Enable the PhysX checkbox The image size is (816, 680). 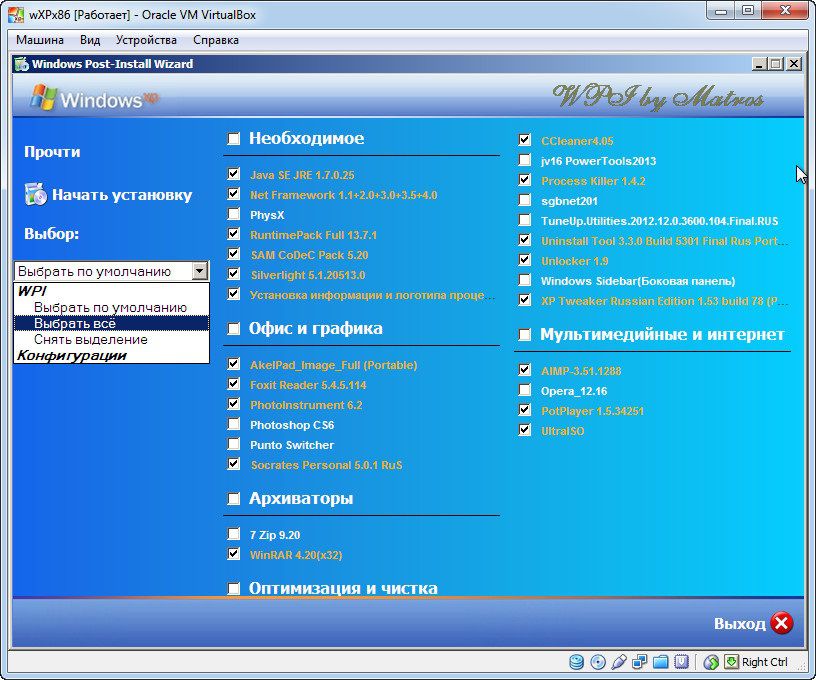click(234, 214)
